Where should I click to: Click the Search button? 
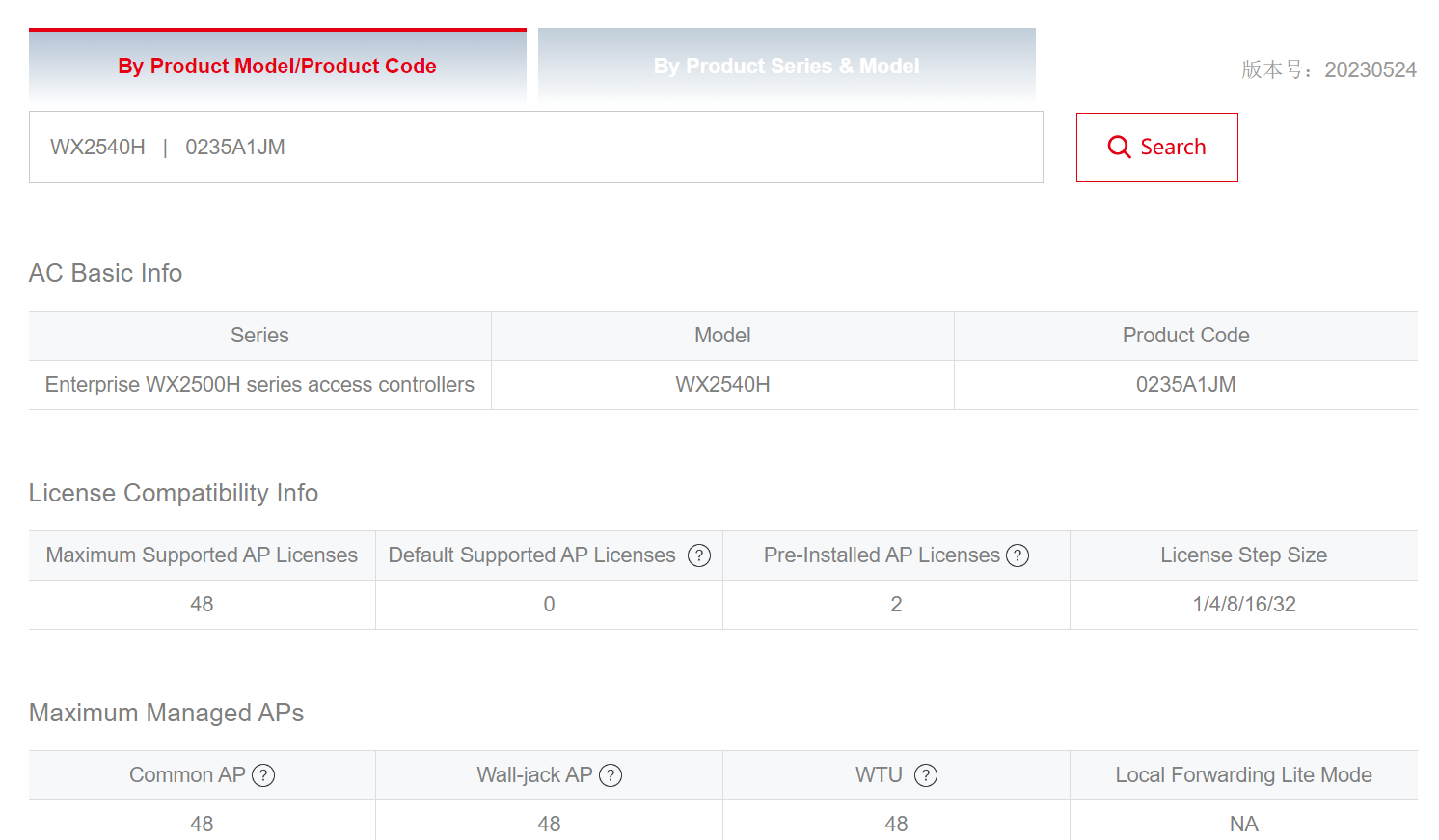click(x=1157, y=148)
